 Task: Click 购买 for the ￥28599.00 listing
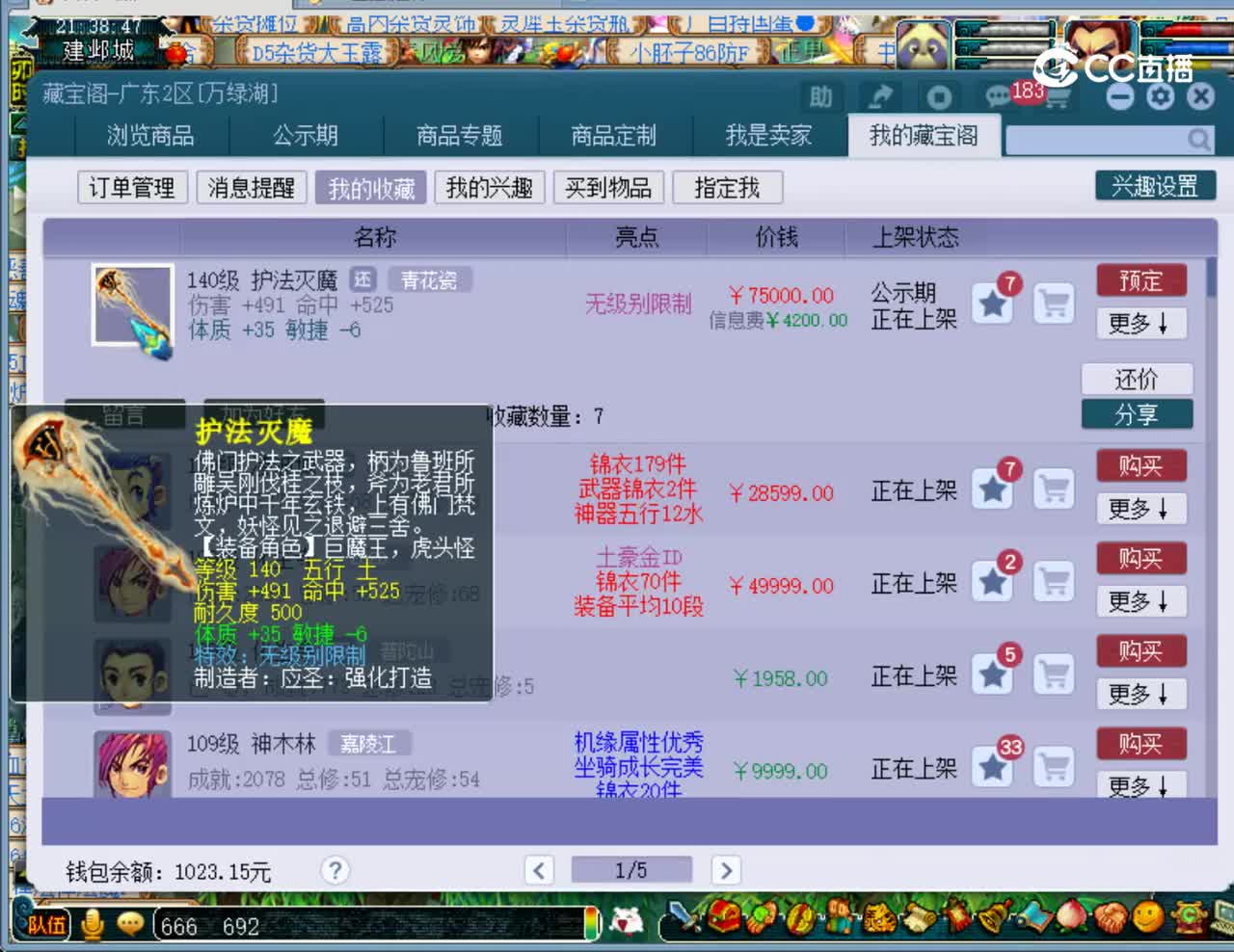(1140, 465)
